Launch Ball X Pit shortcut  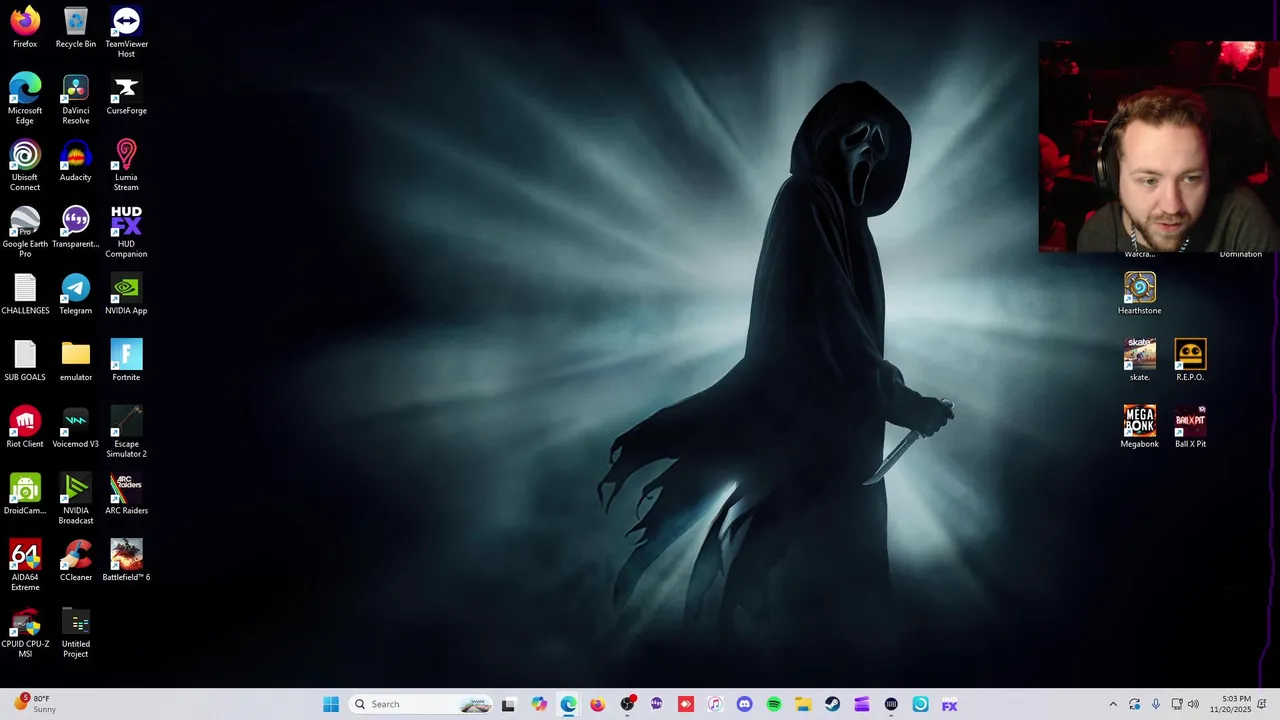point(1190,427)
